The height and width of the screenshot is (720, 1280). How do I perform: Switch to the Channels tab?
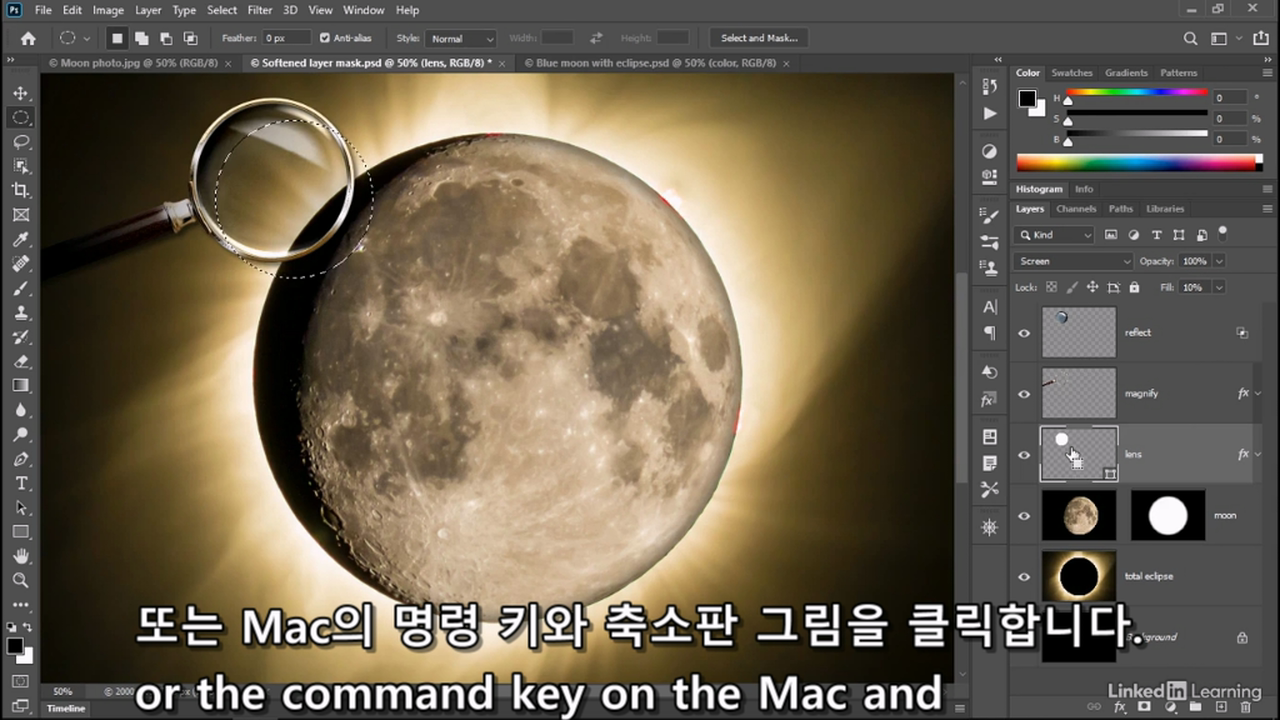click(x=1076, y=209)
